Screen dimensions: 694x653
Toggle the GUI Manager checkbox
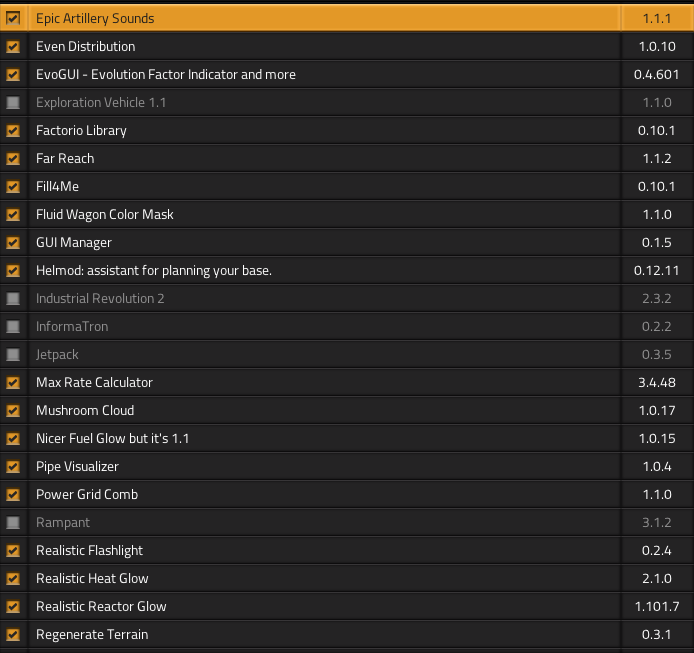click(13, 242)
